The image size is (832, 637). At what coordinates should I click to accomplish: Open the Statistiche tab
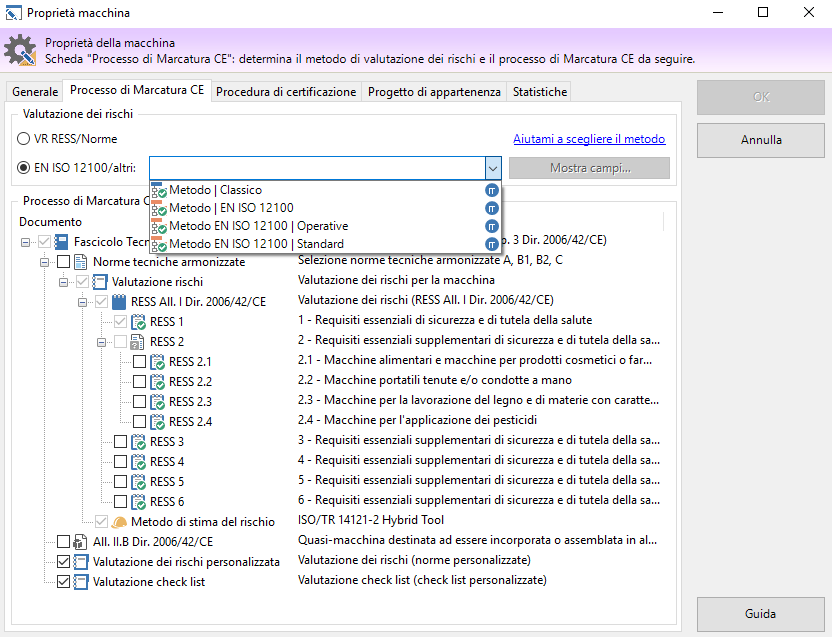[539, 92]
